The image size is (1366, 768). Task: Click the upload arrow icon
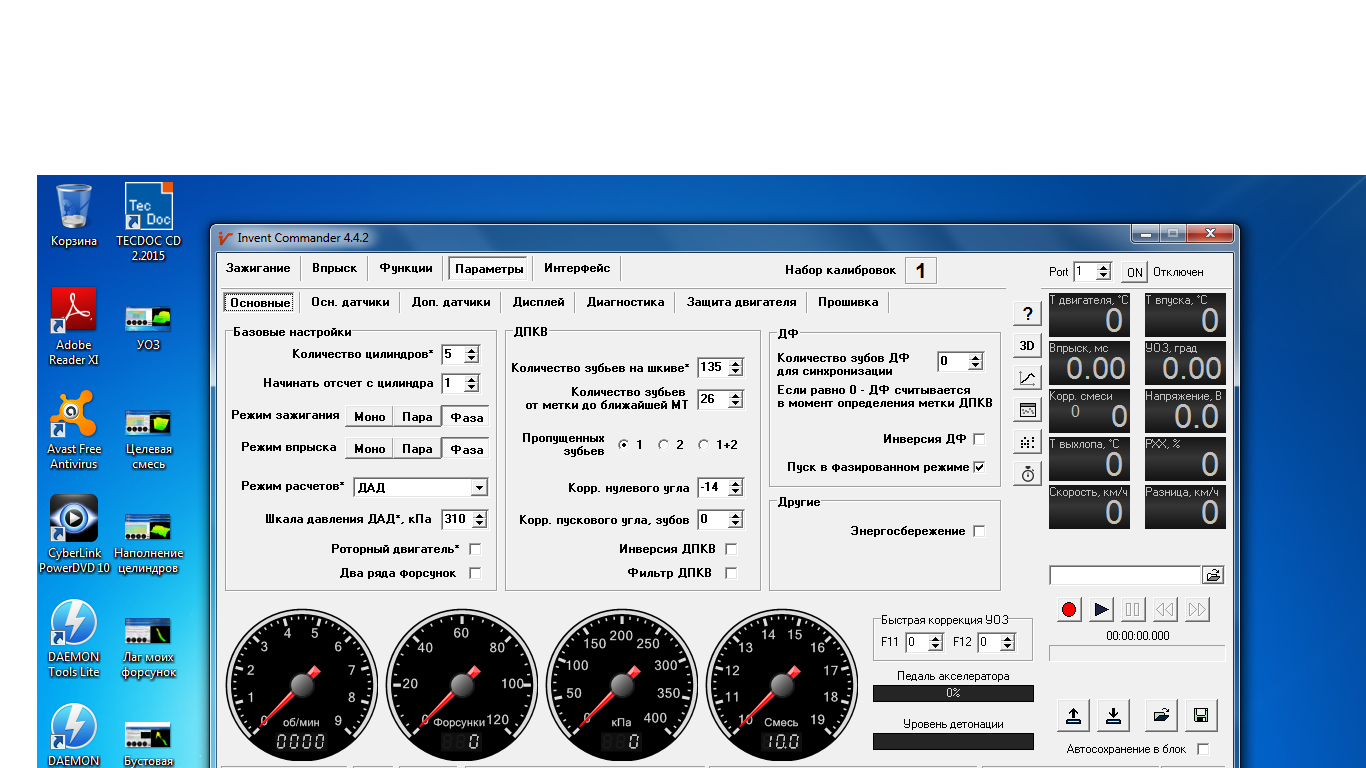[1073, 715]
